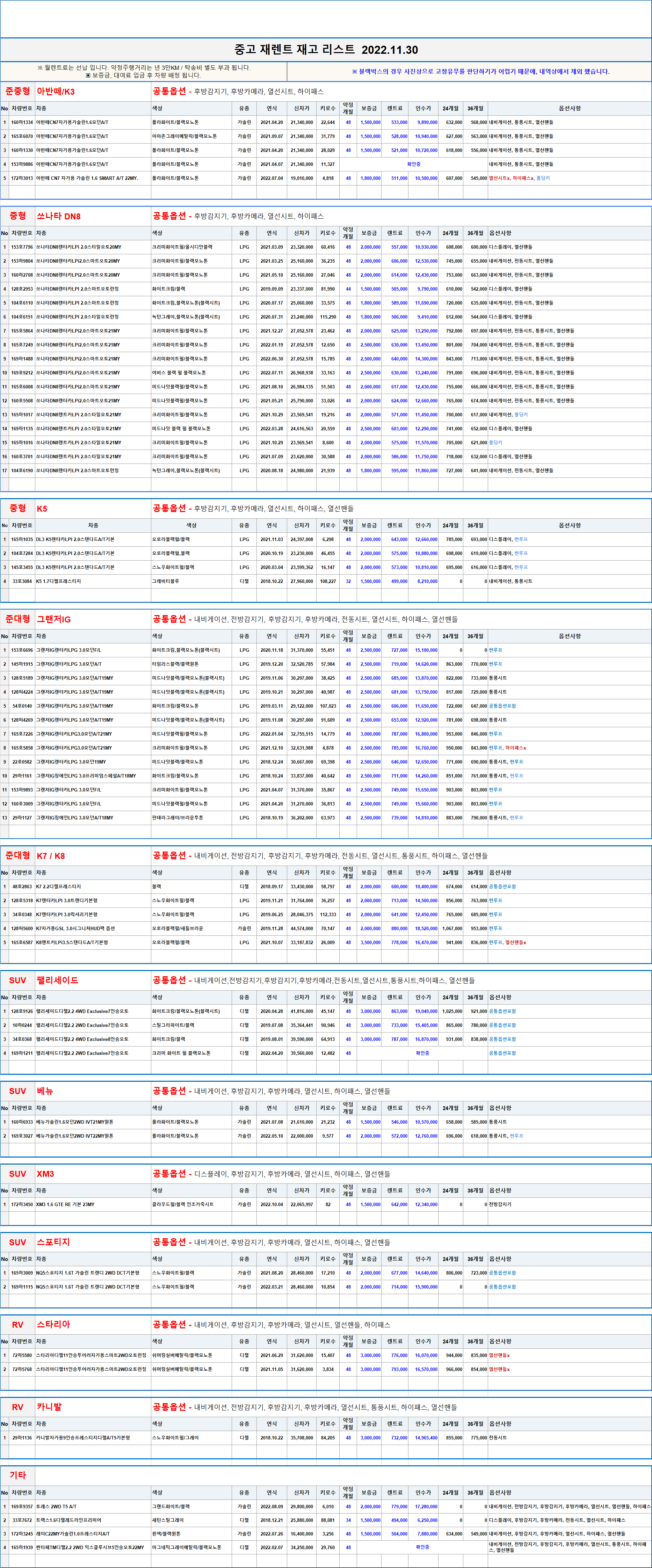Image resolution: width=652 pixels, height=1568 pixels.
Task: Click plate number '160호5508' cell
Action: (x=22, y=401)
